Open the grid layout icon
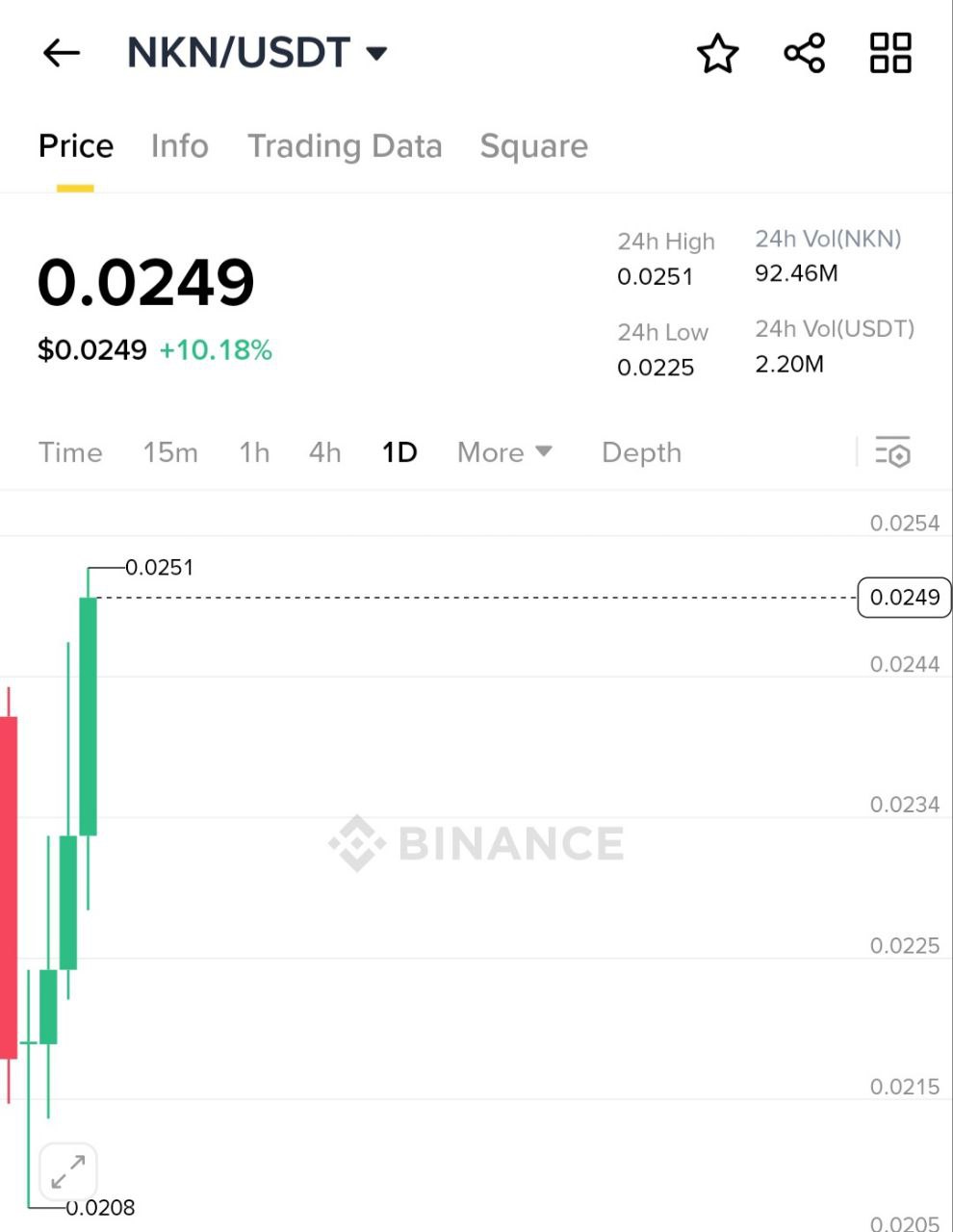 pyautogui.click(x=890, y=53)
